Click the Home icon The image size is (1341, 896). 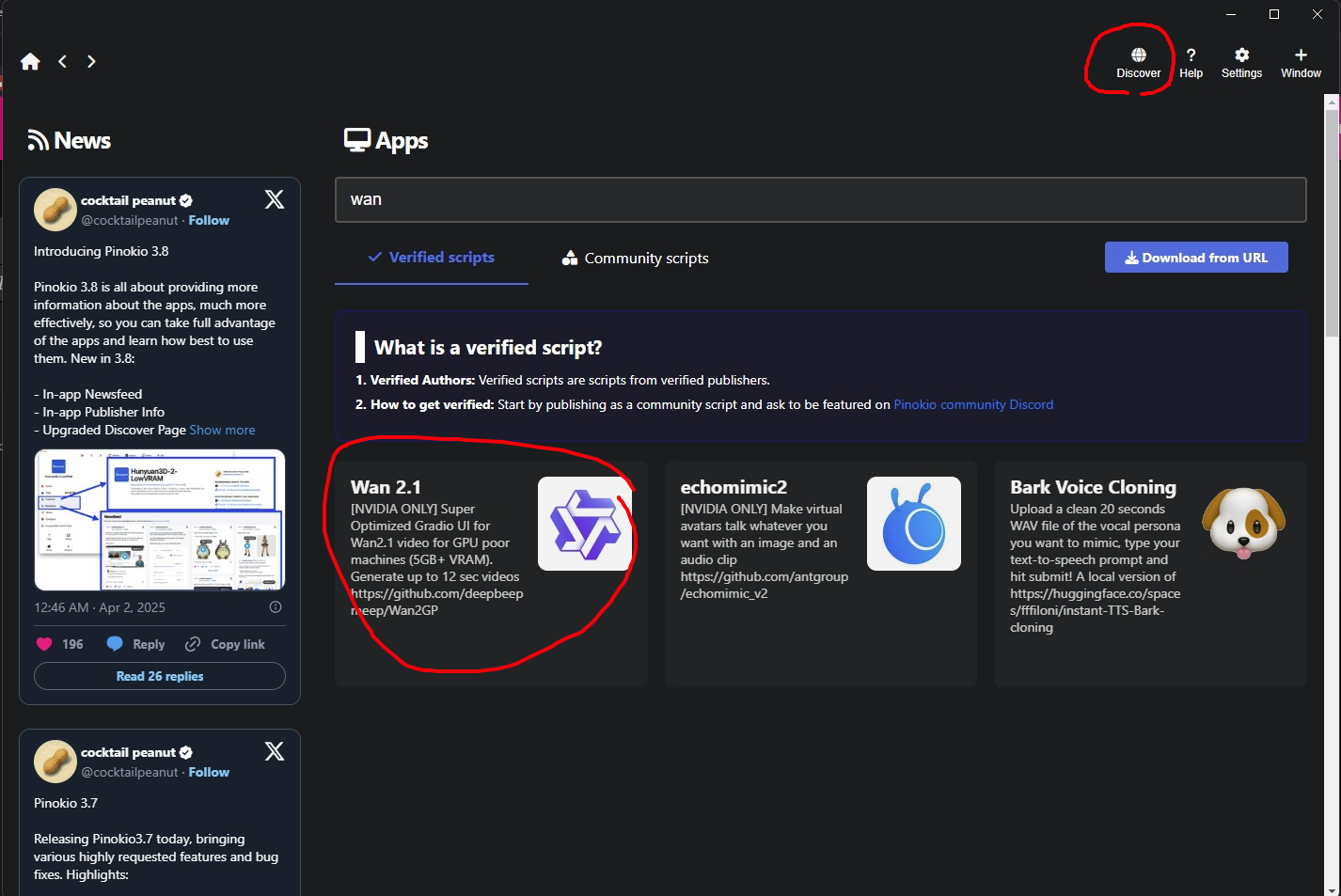pos(30,62)
